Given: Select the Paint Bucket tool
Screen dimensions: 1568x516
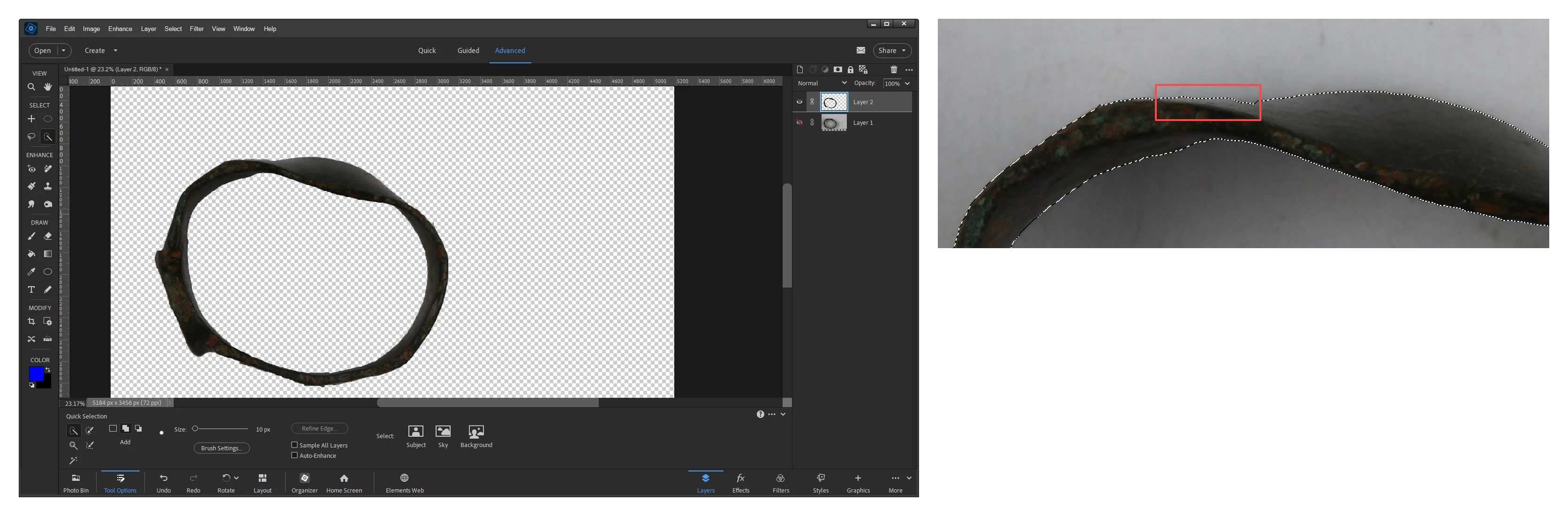Looking at the screenshot, I should (31, 254).
